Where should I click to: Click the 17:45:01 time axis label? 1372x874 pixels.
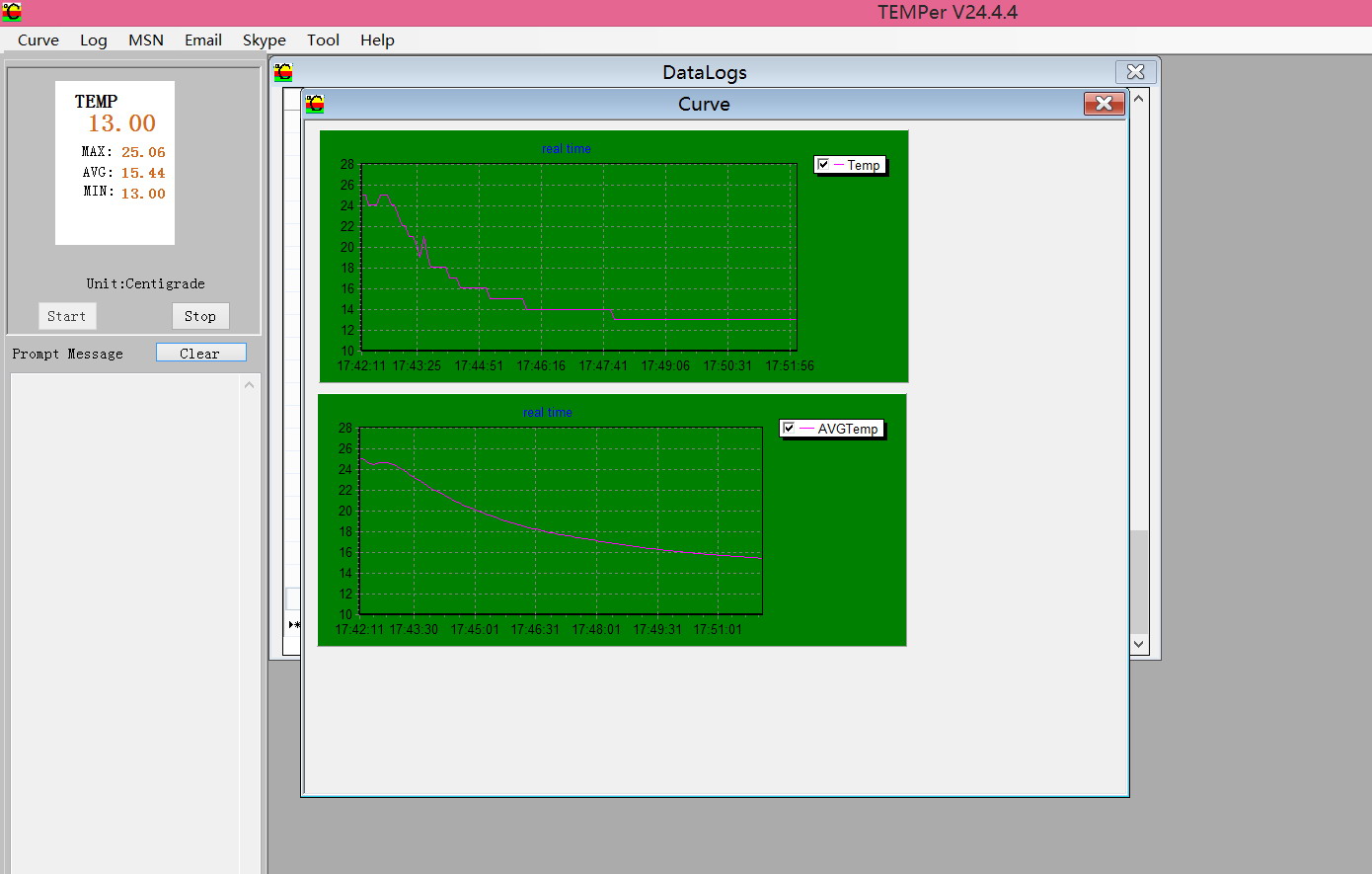tap(475, 629)
